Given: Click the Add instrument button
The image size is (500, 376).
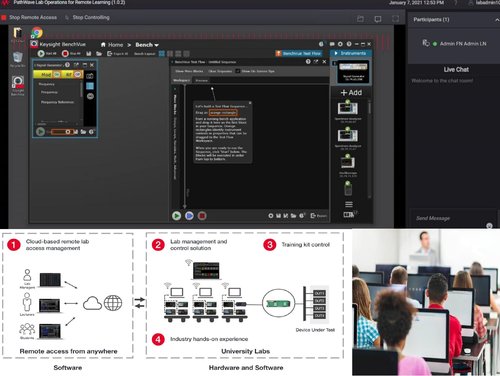Looking at the screenshot, I should tap(351, 93).
